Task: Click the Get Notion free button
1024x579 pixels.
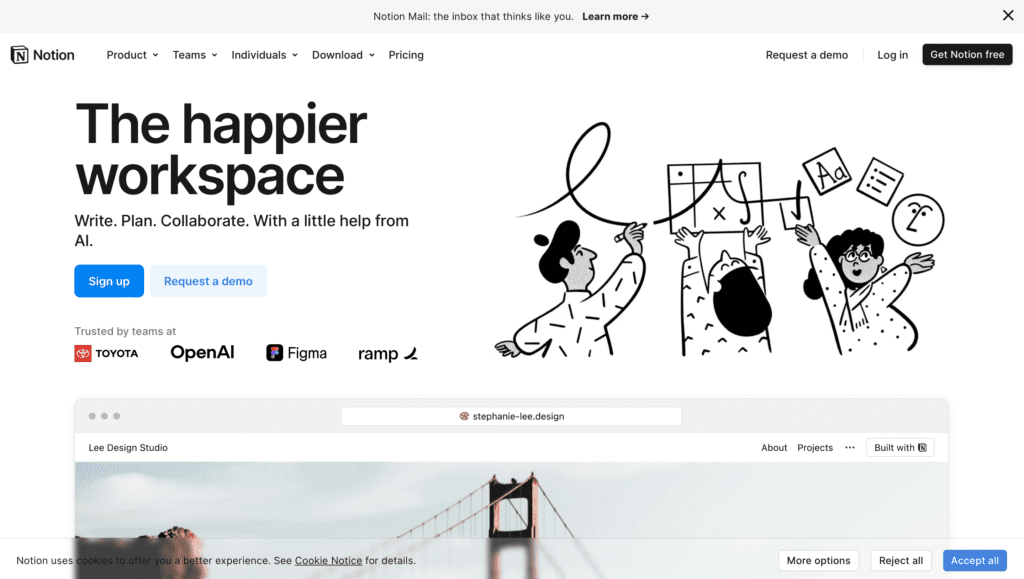Action: coord(967,54)
